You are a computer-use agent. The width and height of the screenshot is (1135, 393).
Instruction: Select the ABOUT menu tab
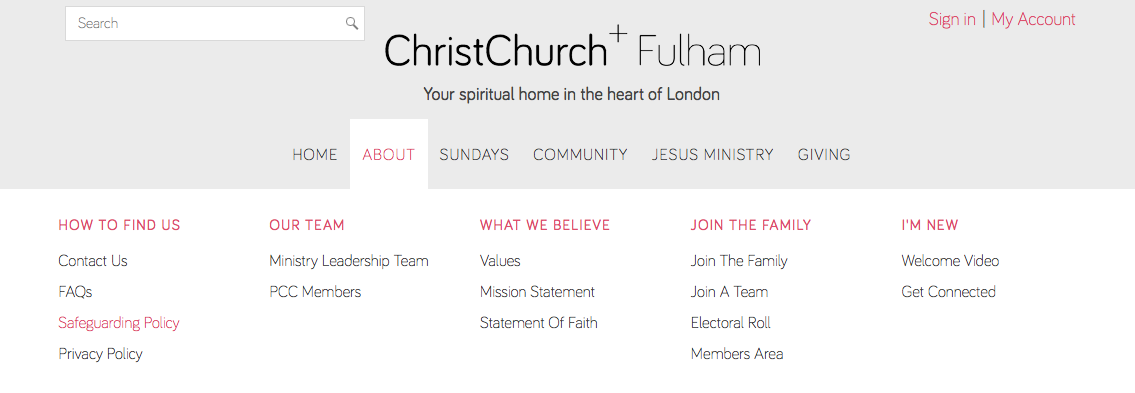[389, 154]
